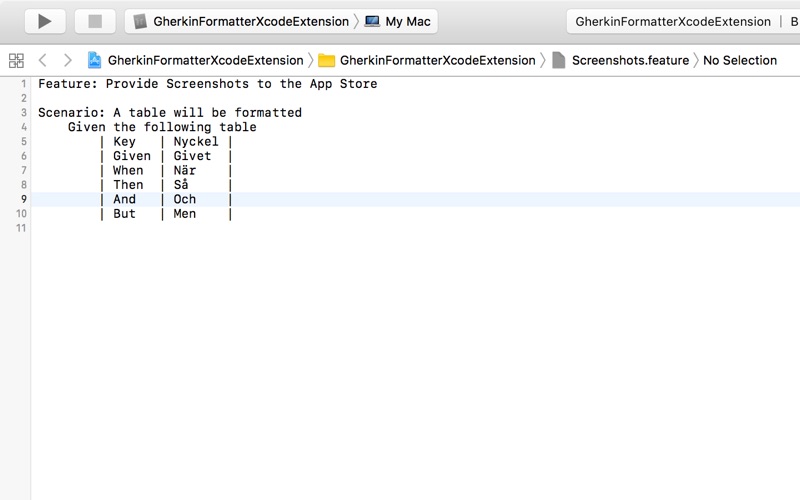Click the word 'När' in the table
Image resolution: width=800 pixels, height=500 pixels.
pos(185,170)
